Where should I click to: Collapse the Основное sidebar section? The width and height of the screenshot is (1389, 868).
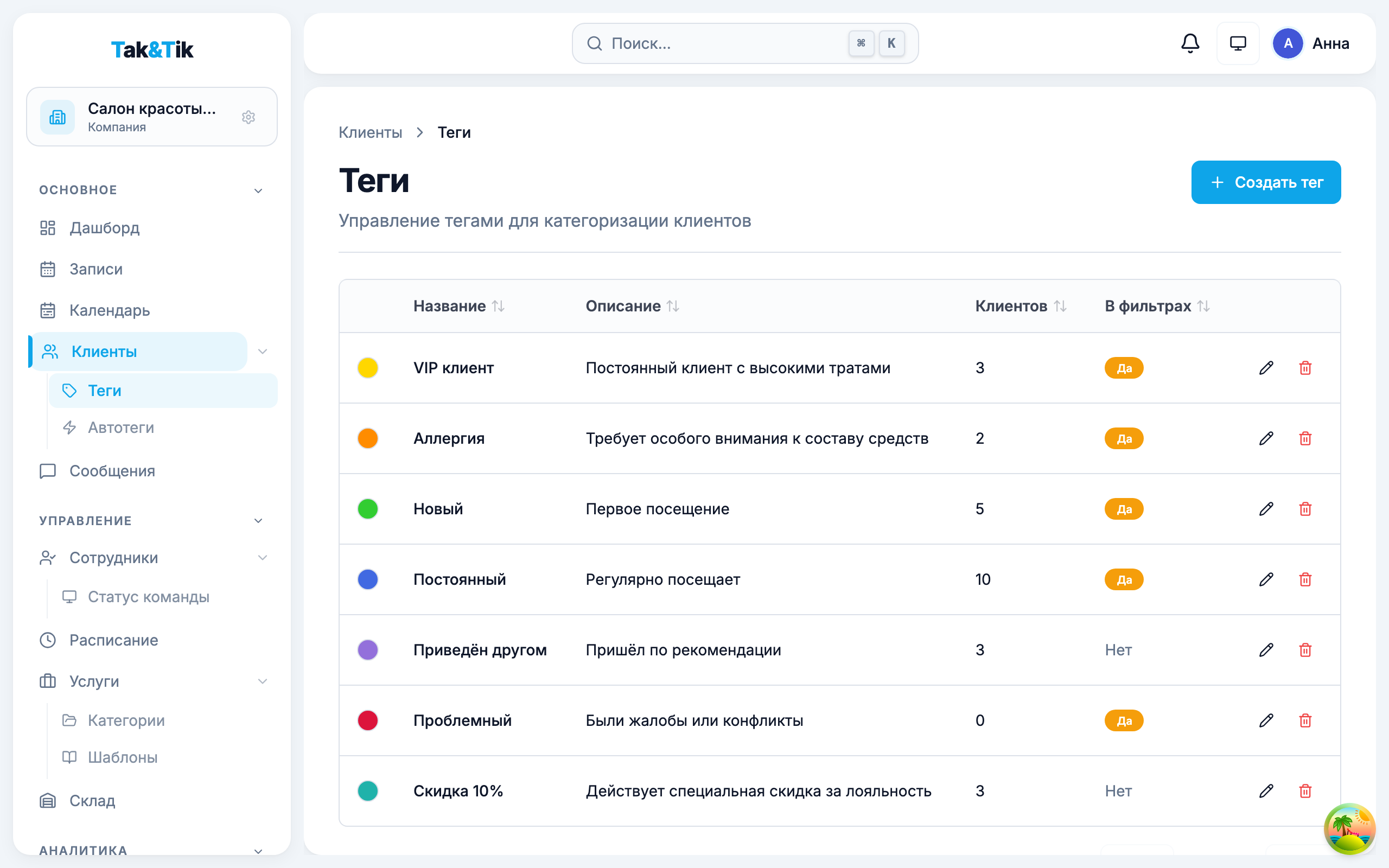click(x=258, y=190)
